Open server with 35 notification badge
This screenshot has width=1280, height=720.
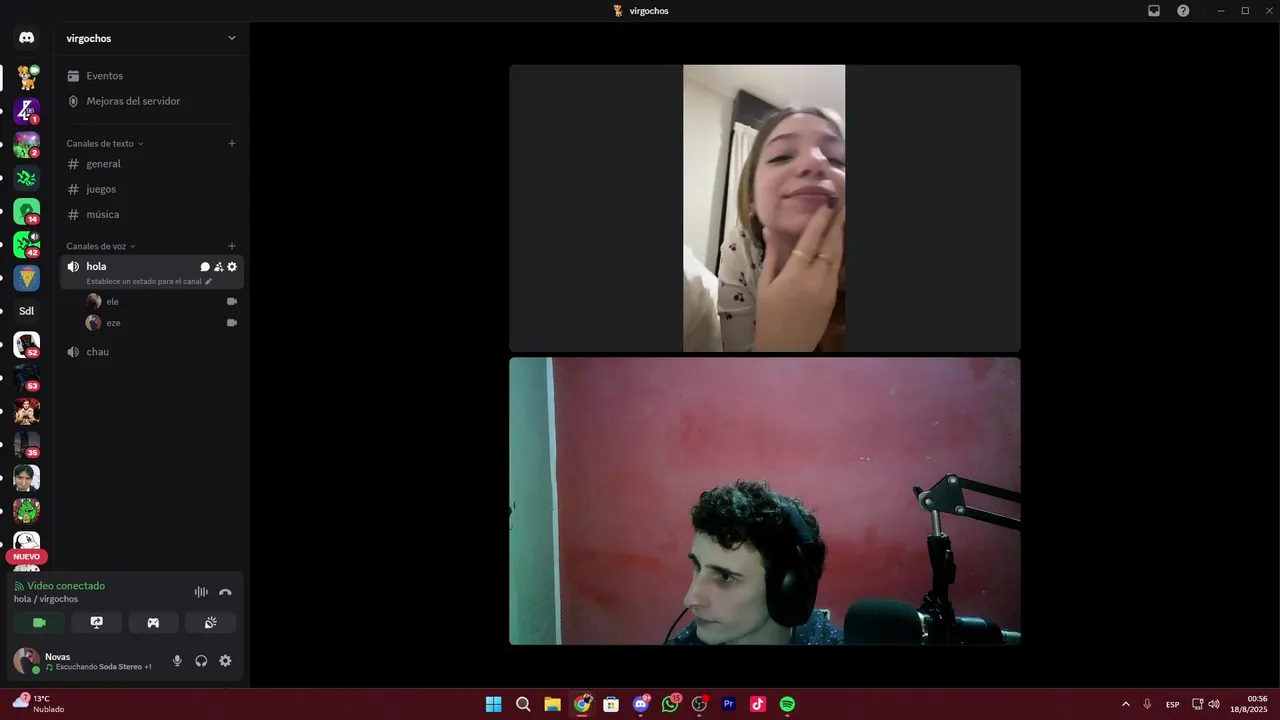click(27, 445)
